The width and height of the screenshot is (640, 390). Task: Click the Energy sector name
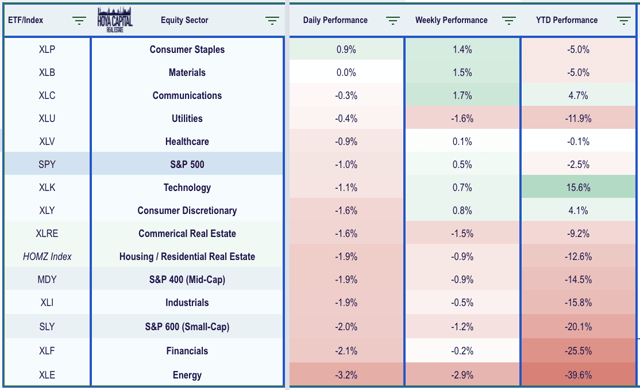tap(187, 375)
